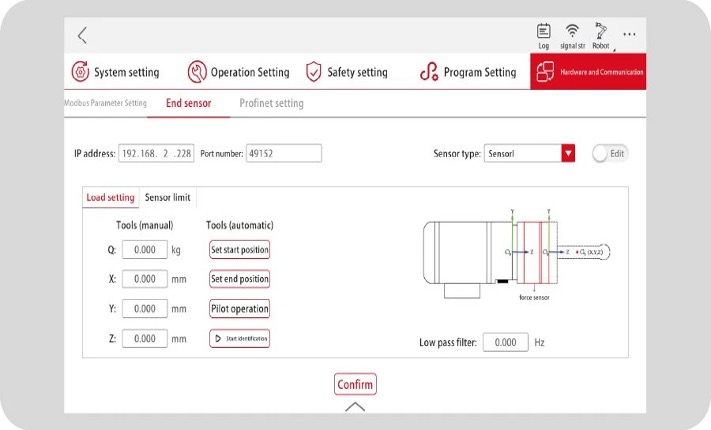The width and height of the screenshot is (711, 430).
Task: Select the System setting gear icon
Action: click(80, 72)
